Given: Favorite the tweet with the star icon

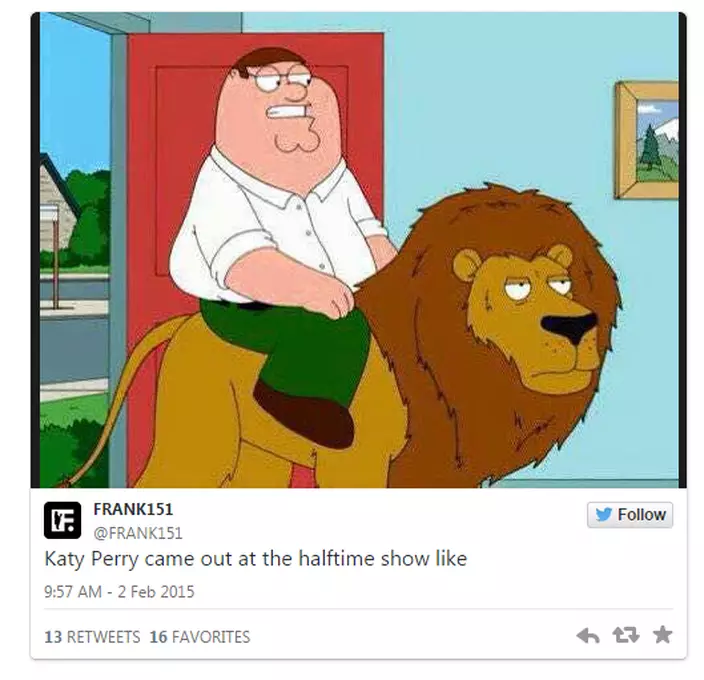Looking at the screenshot, I should pos(662,635).
